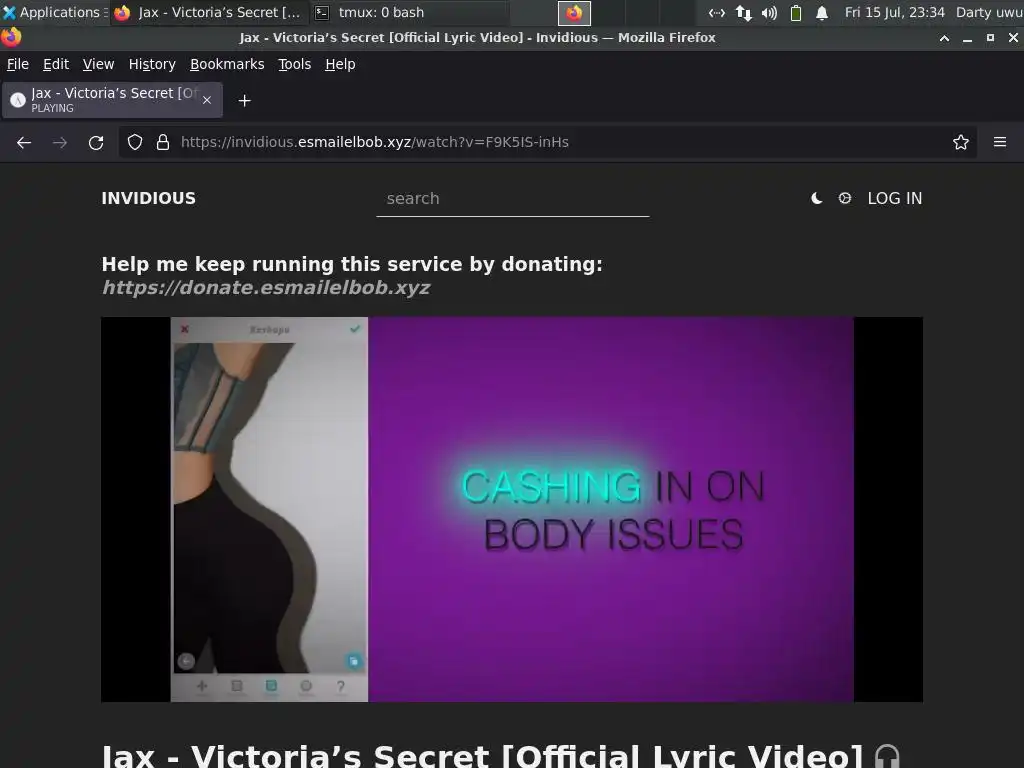Check the battery status icon
The height and width of the screenshot is (768, 1024).
click(x=795, y=13)
